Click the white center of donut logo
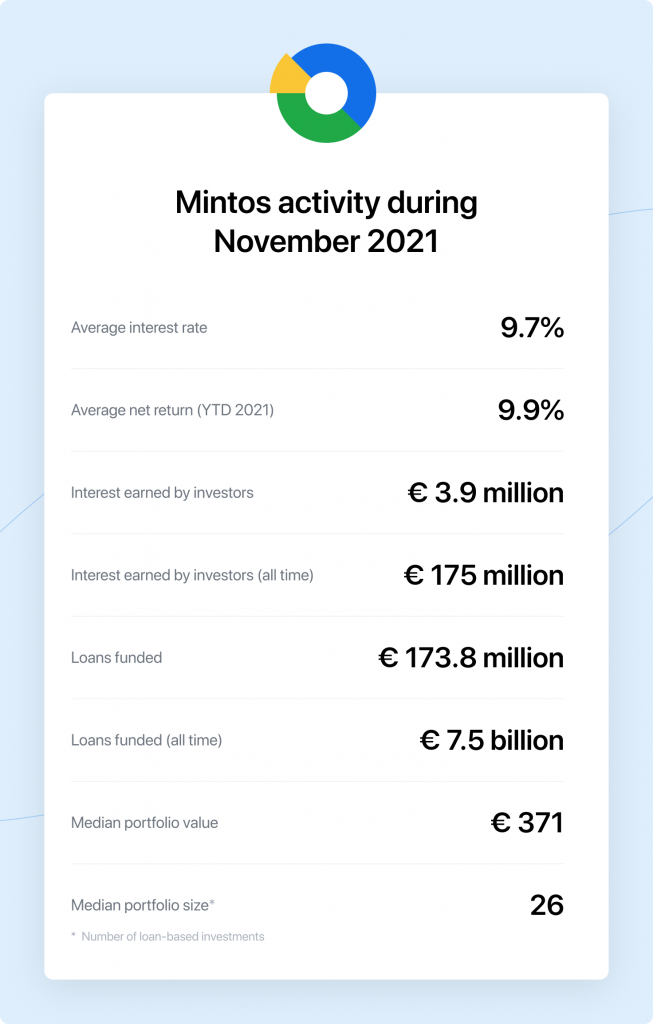The width and height of the screenshot is (653, 1024). [x=326, y=93]
